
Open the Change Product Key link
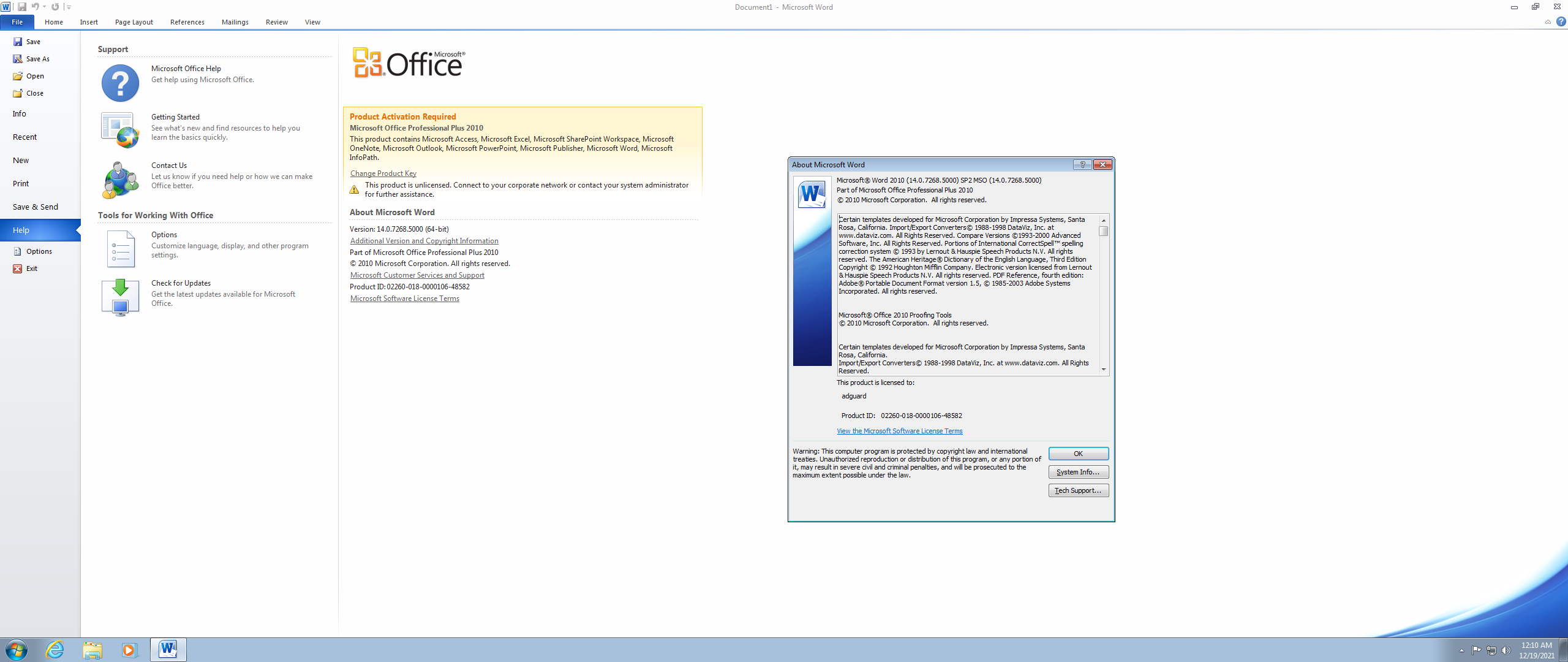pos(383,173)
